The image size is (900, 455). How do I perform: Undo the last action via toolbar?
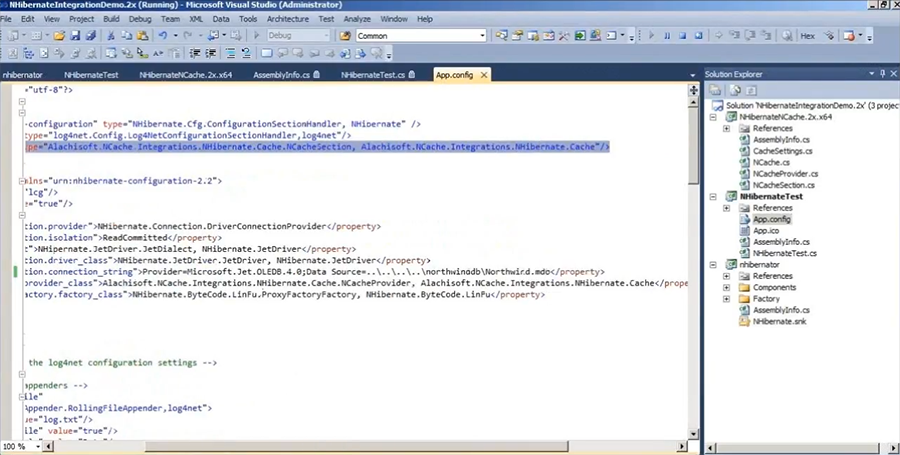coord(163,36)
